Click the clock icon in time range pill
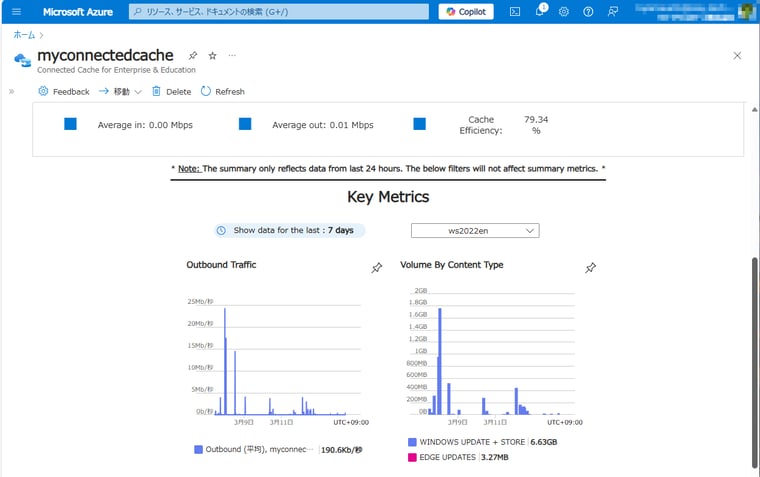Image resolution: width=760 pixels, height=477 pixels. [x=221, y=230]
